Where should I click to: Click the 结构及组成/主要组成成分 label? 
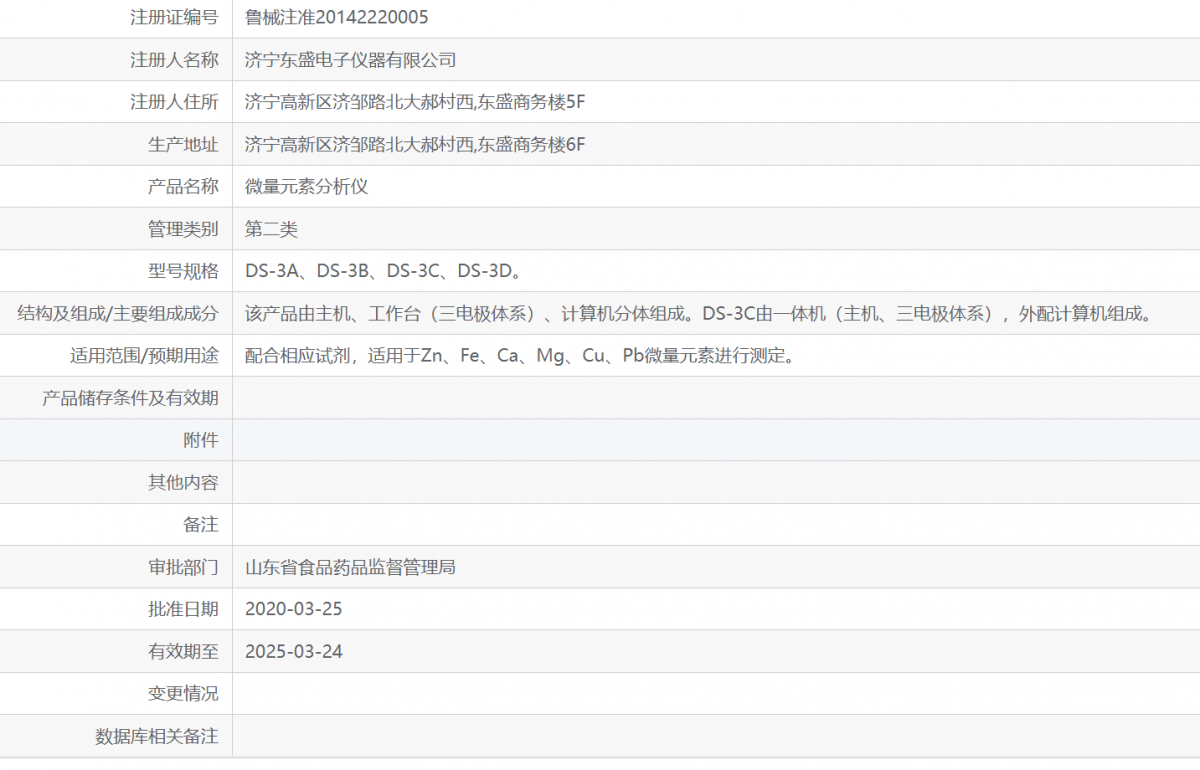click(x=118, y=313)
